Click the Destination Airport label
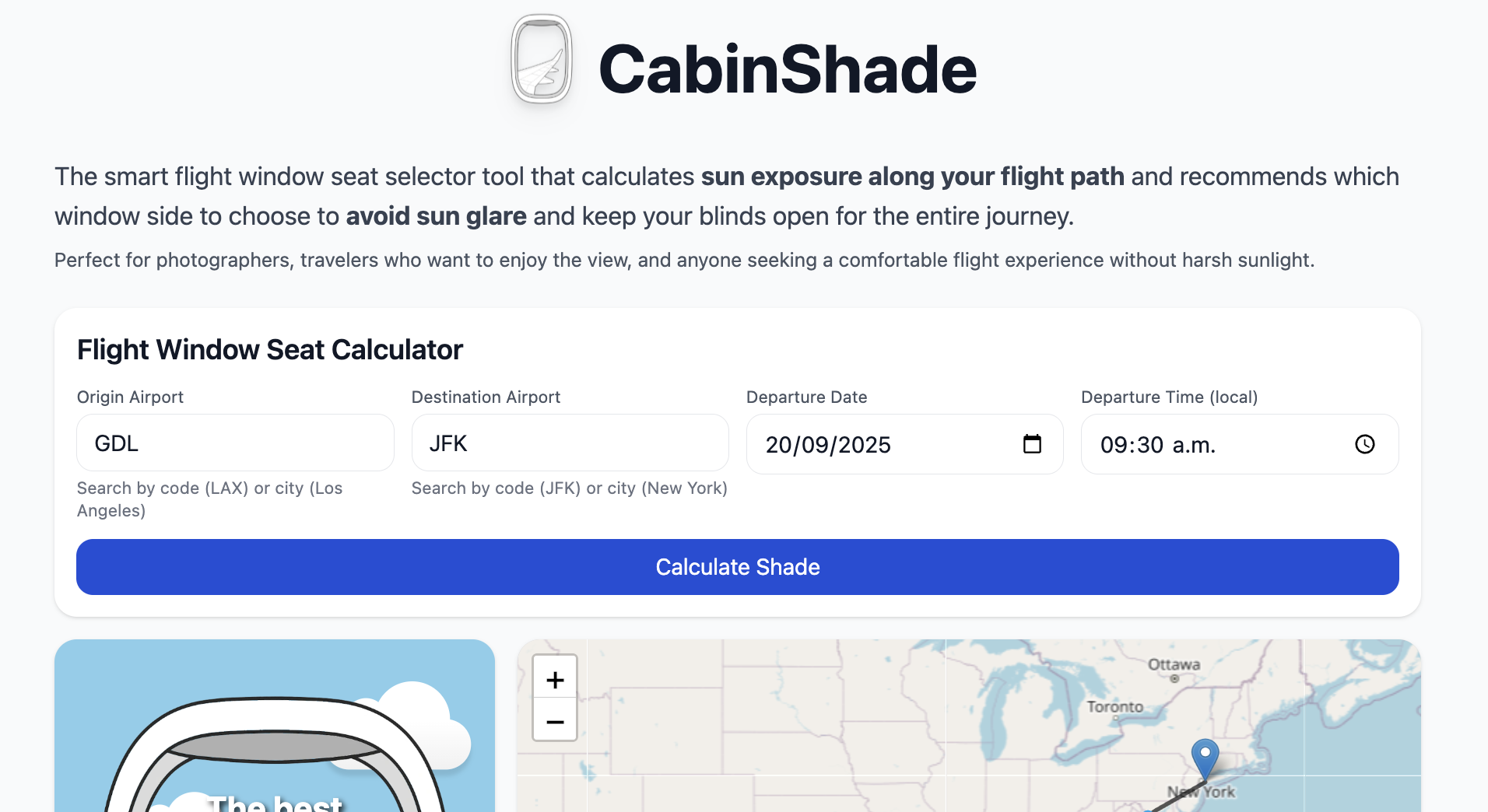 486,397
